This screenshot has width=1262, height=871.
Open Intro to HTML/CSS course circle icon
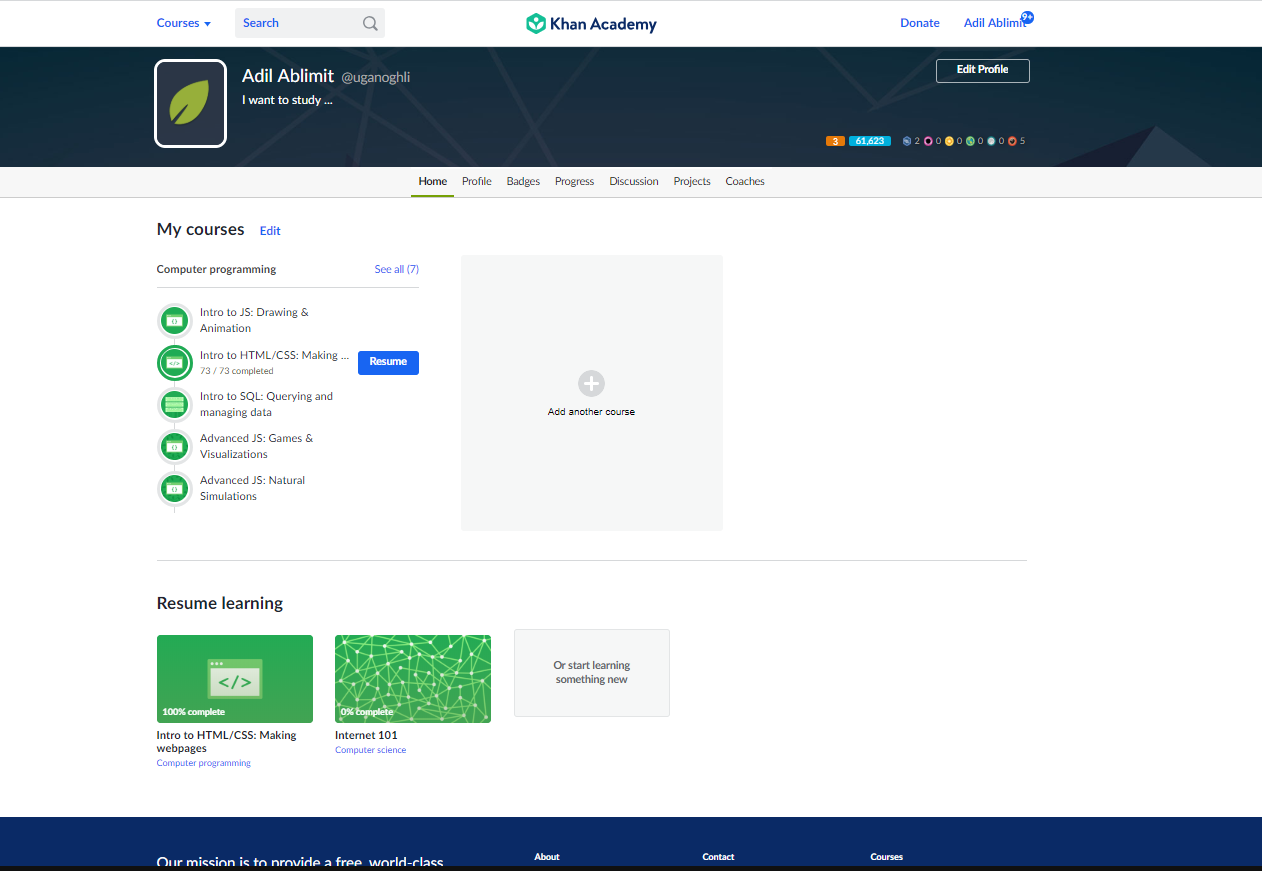pos(175,362)
